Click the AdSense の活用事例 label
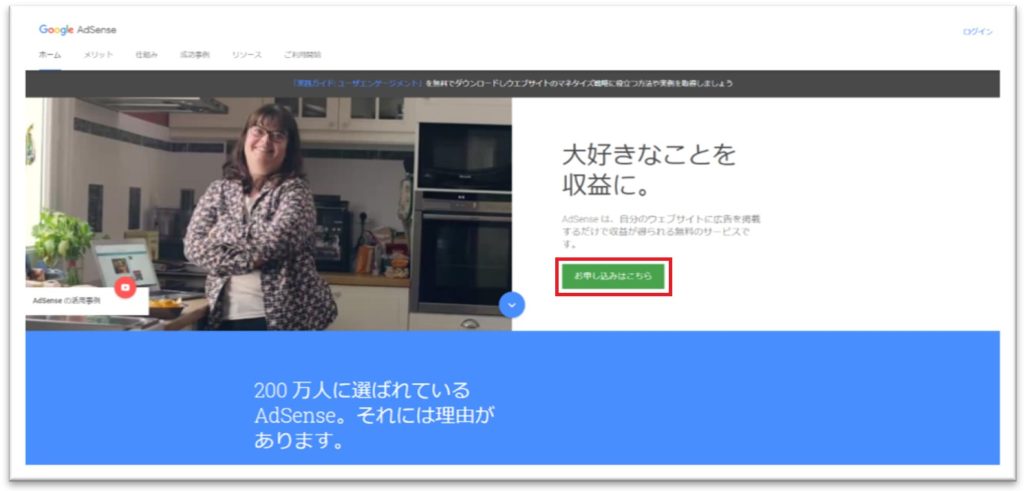The image size is (1024, 491). click(67, 301)
